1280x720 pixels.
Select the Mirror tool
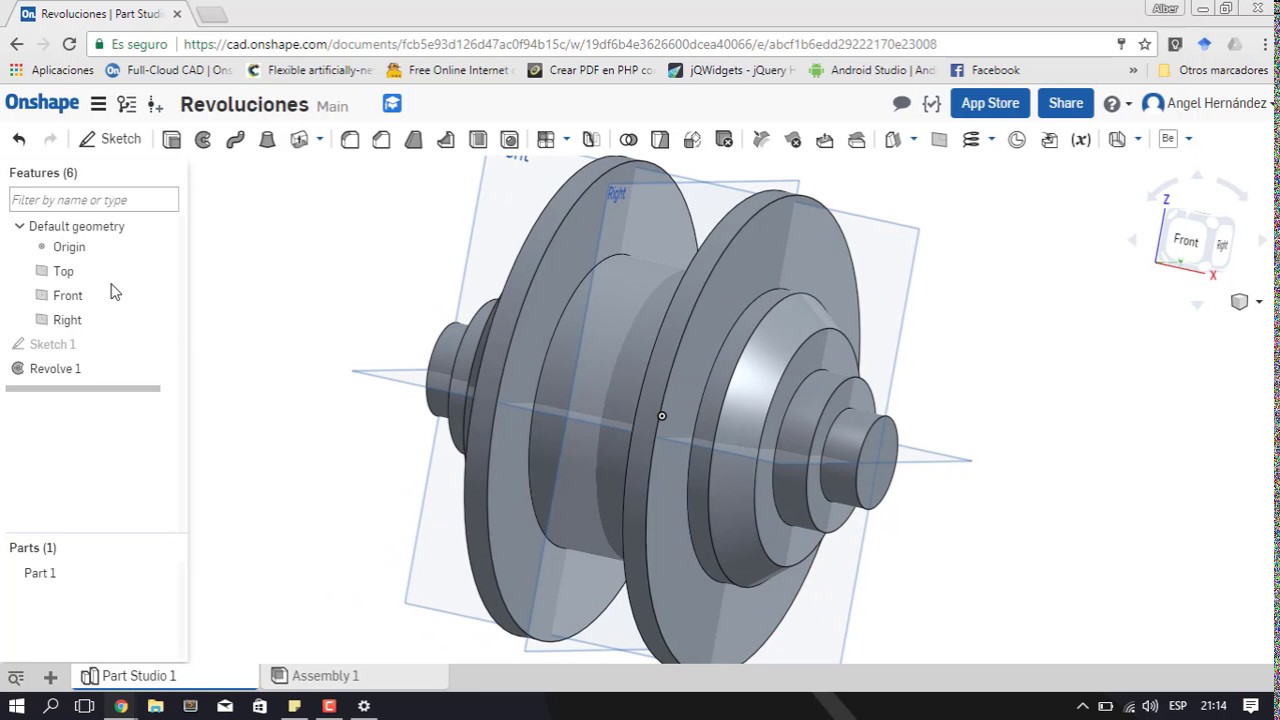592,140
